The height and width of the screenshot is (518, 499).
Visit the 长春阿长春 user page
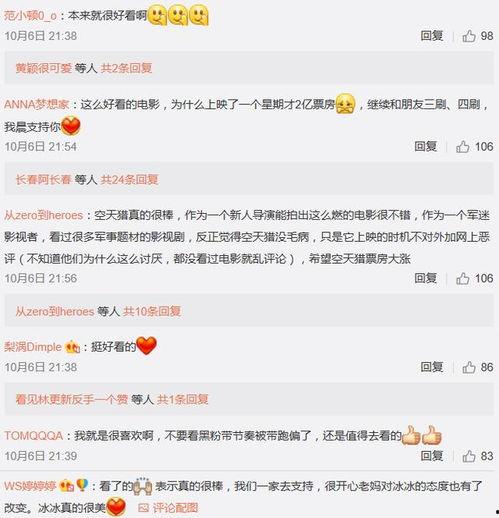[43, 179]
